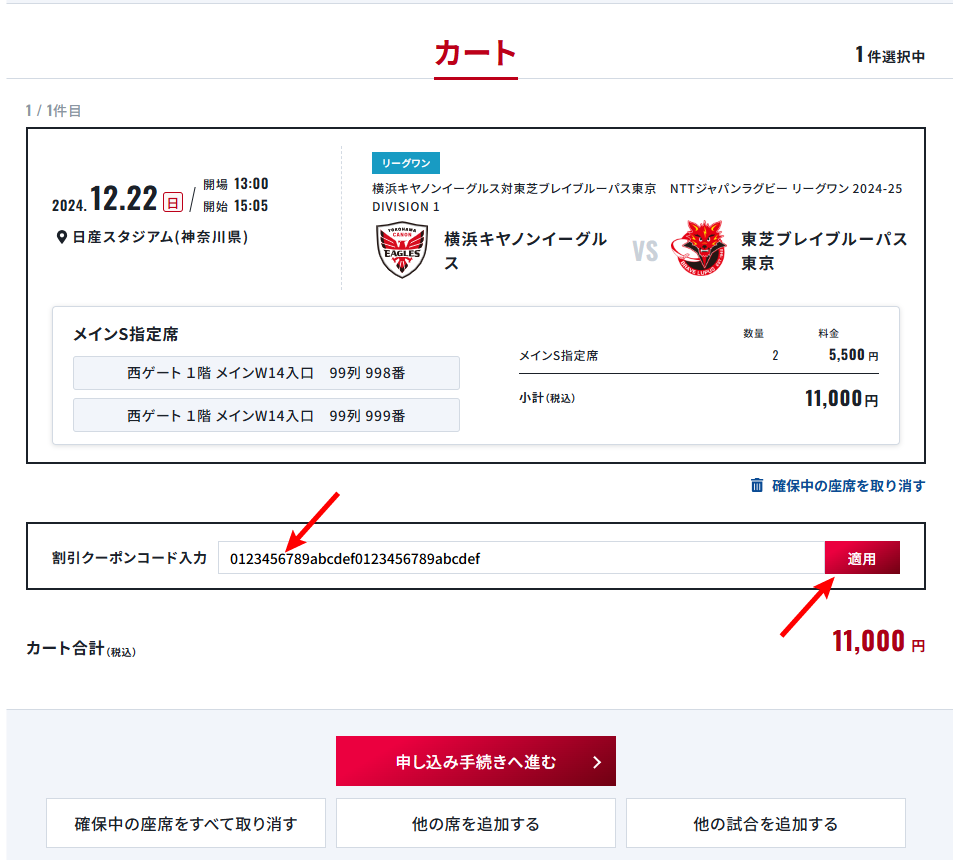Select the カート heading tab
Image resolution: width=960 pixels, height=860 pixels.
476,54
